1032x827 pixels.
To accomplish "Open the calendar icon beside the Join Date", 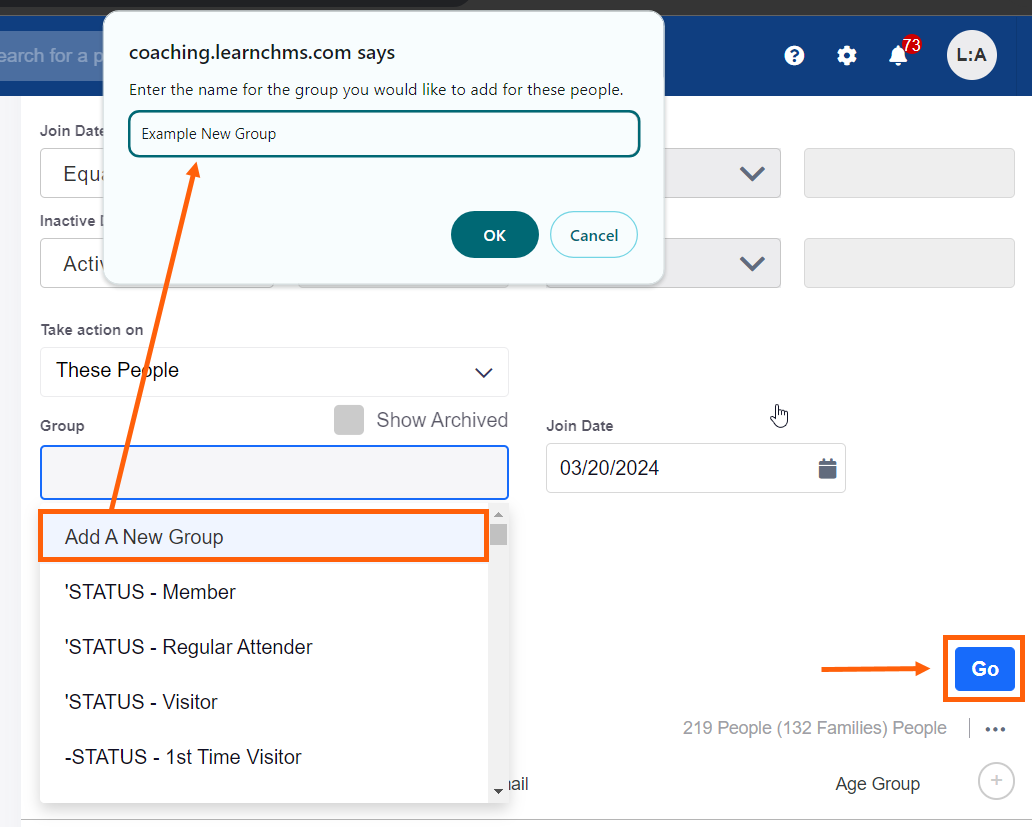I will click(827, 467).
